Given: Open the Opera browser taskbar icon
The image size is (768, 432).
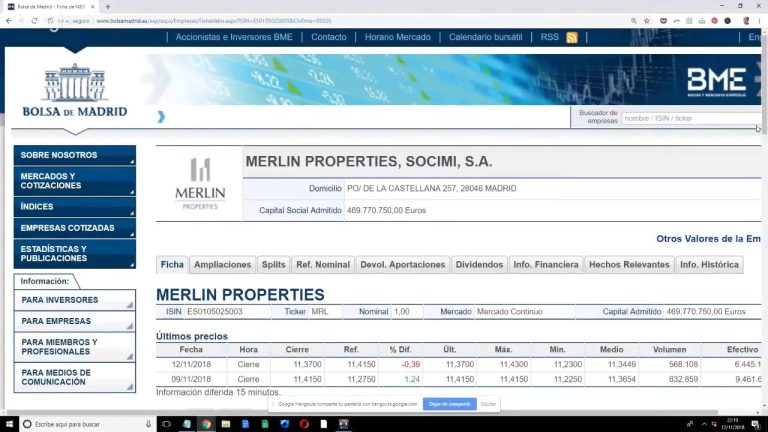Looking at the screenshot, I should pos(304,424).
